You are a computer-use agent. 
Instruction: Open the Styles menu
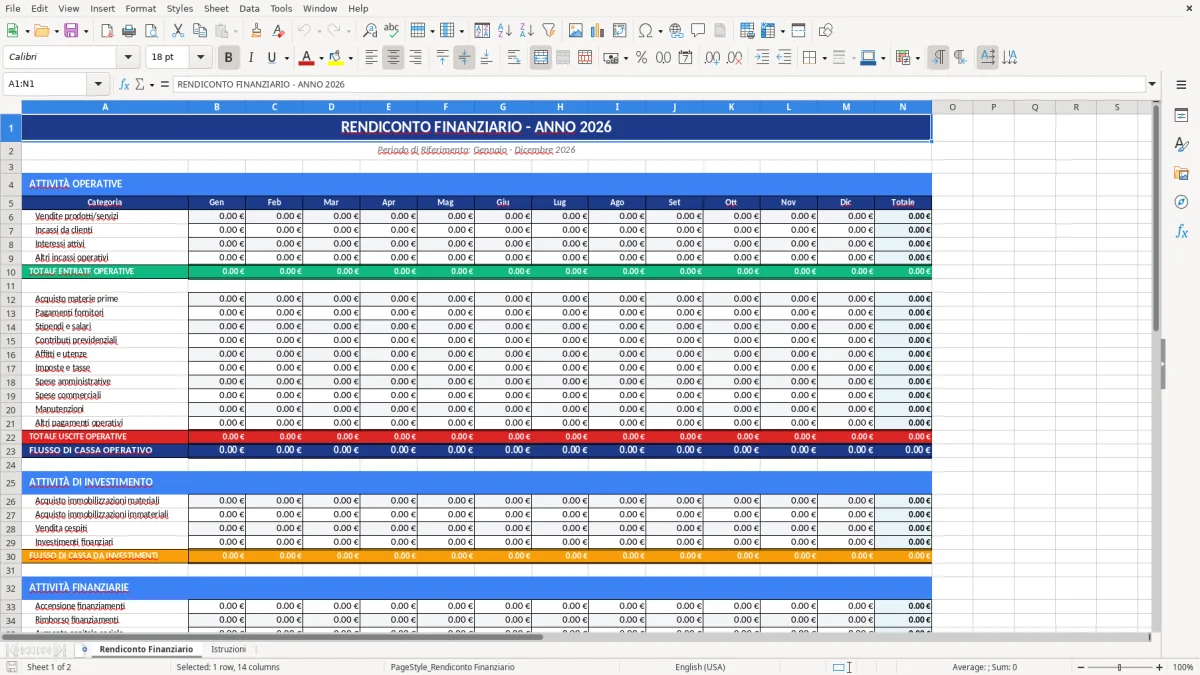[x=180, y=8]
